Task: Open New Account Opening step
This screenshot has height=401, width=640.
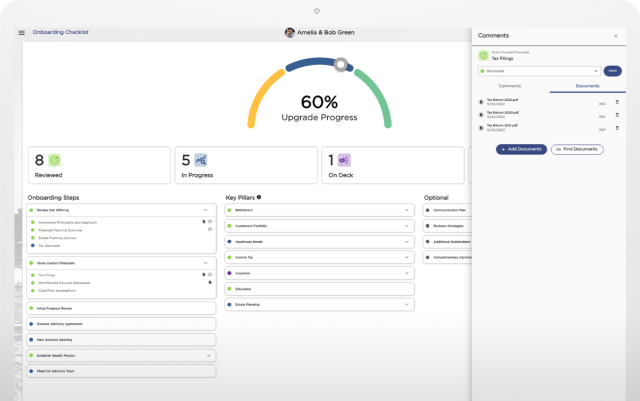Action: [121, 340]
